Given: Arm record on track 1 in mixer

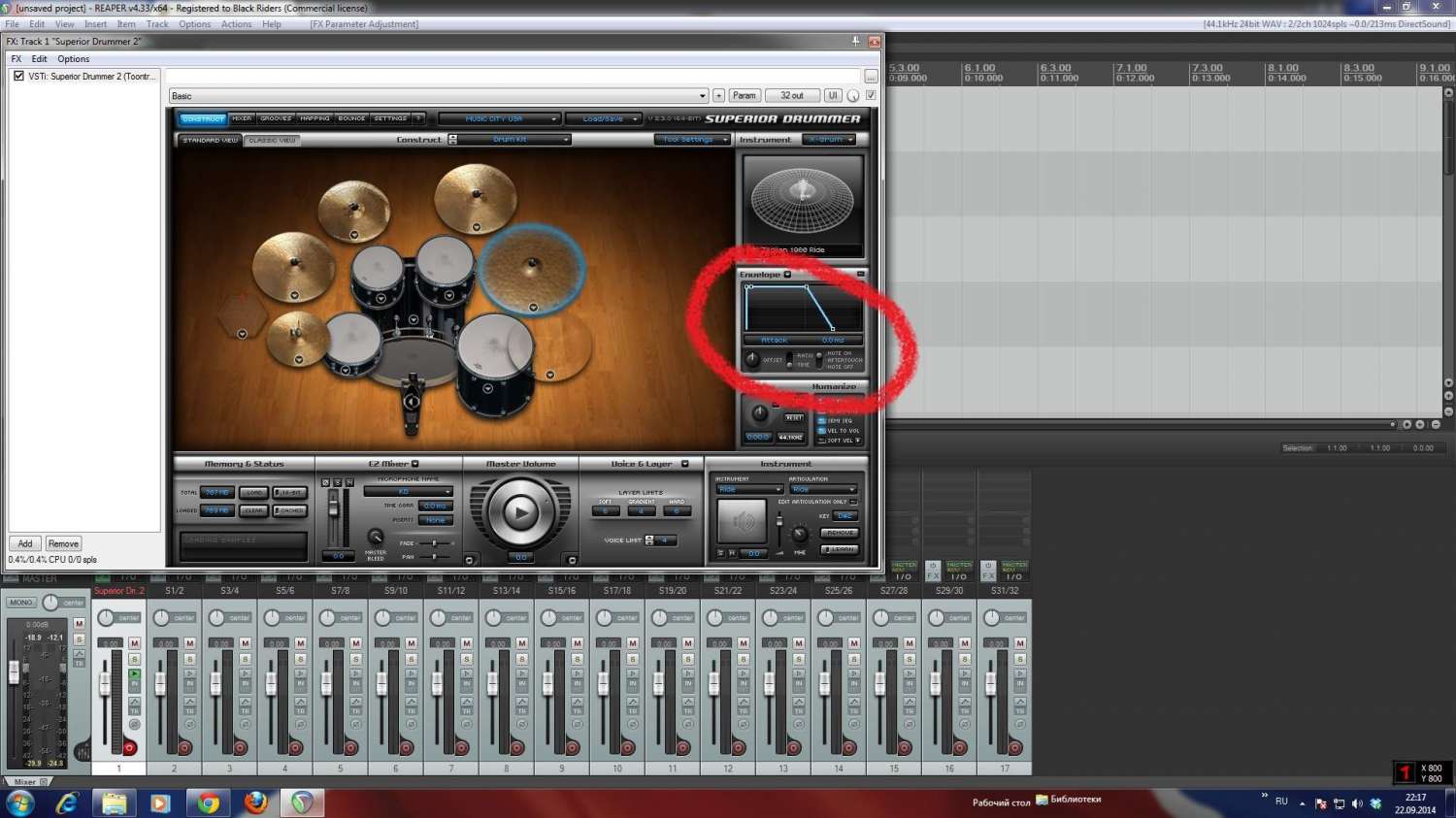Looking at the screenshot, I should (x=129, y=747).
